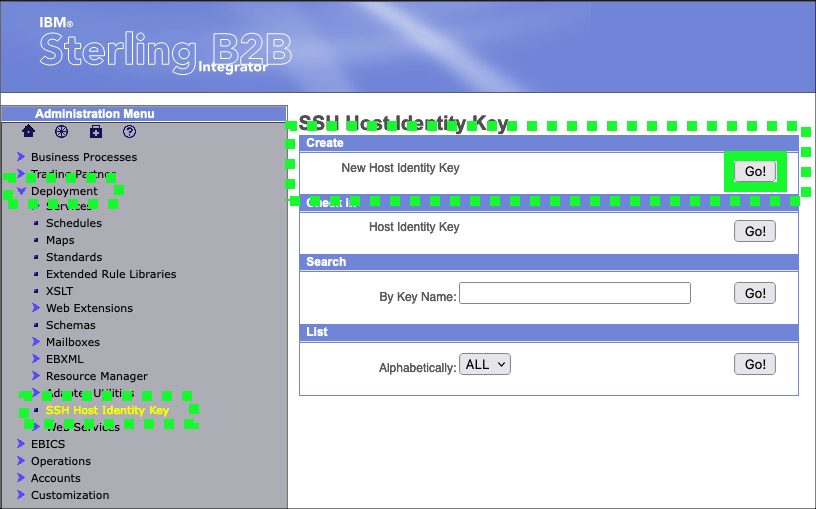The width and height of the screenshot is (816, 509).
Task: Expand the Mailboxes arrow
Action: 36,341
